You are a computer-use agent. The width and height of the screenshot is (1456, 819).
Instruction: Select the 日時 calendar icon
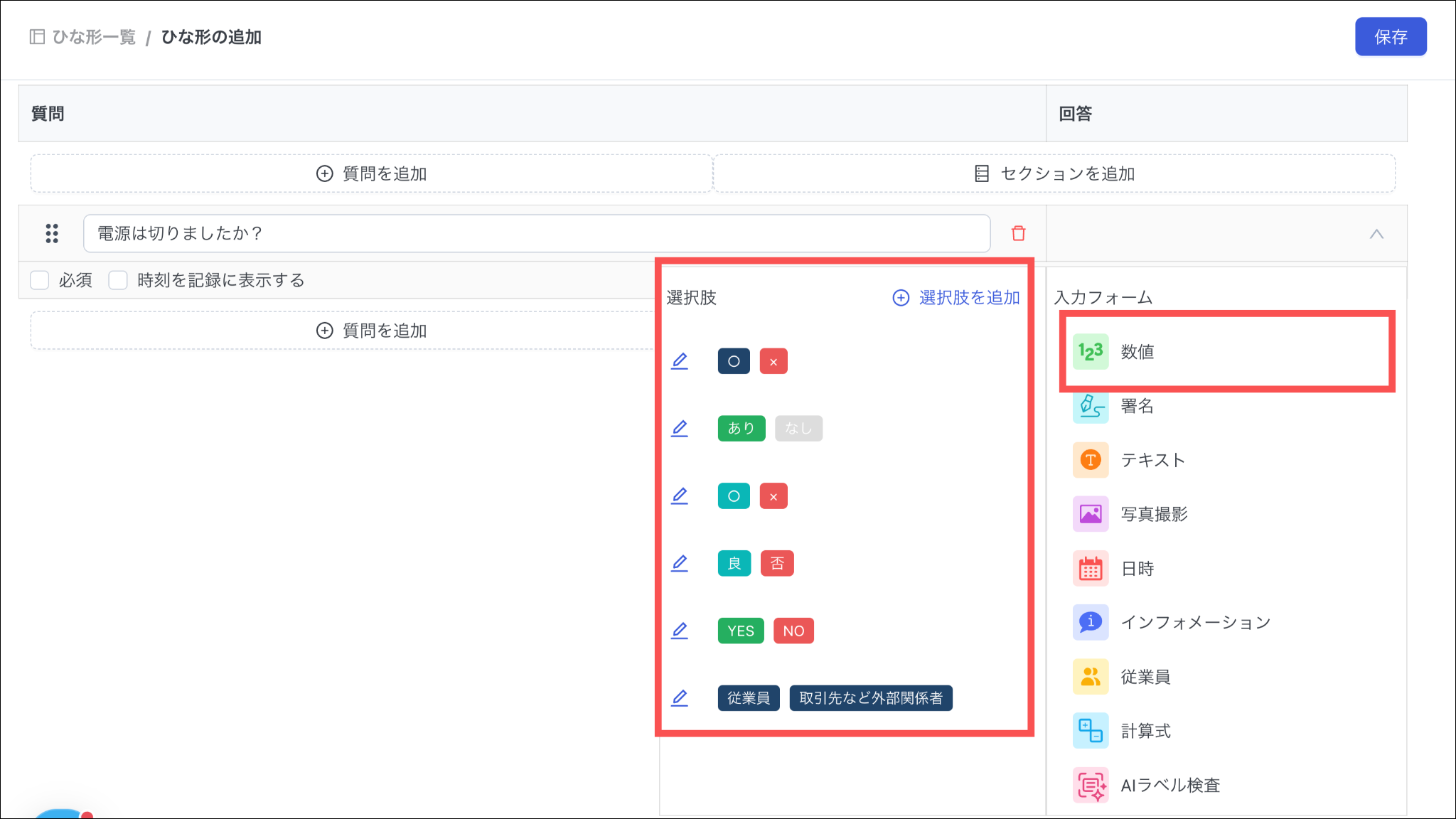click(x=1090, y=569)
